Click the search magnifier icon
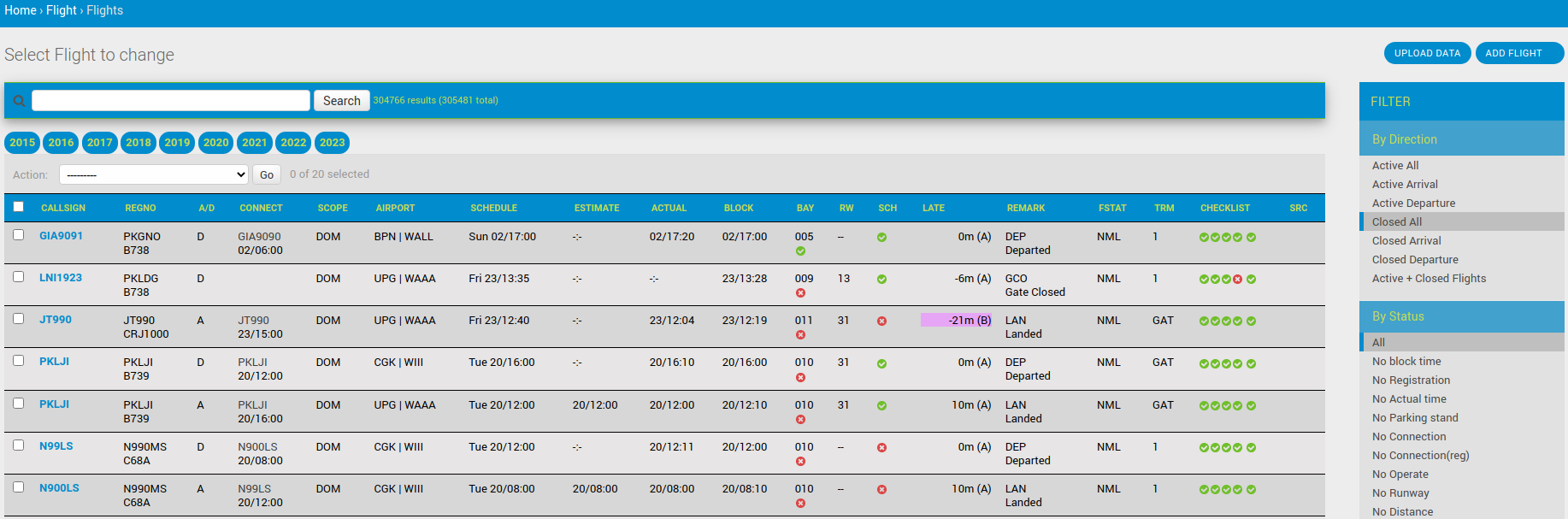1568x519 pixels. 19,101
